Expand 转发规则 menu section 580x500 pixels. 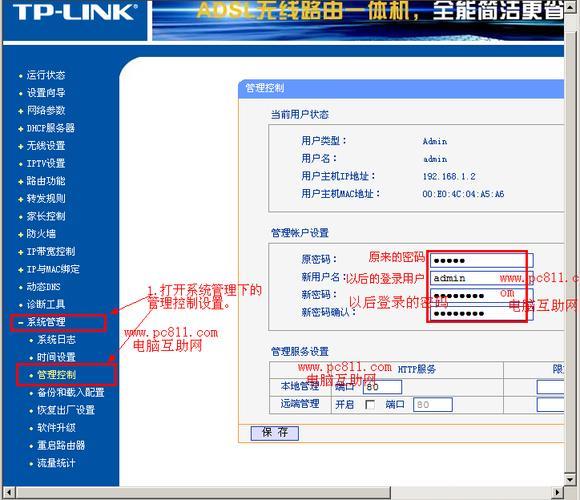(45, 199)
